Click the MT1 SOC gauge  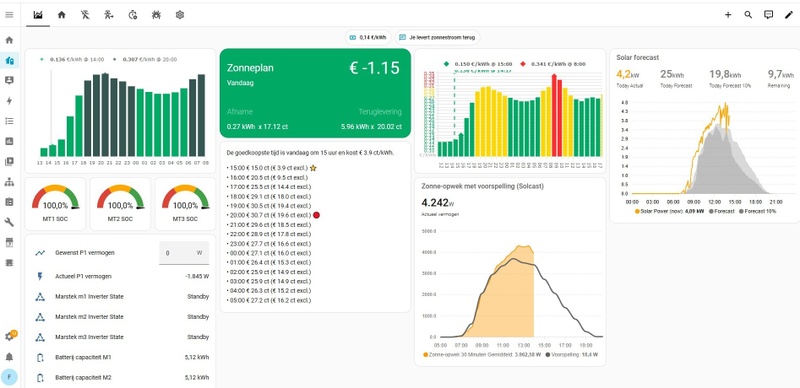pyautogui.click(x=55, y=204)
